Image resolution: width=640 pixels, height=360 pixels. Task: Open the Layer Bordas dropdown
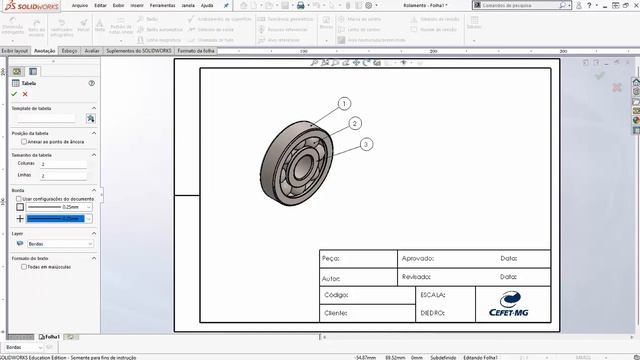90,244
